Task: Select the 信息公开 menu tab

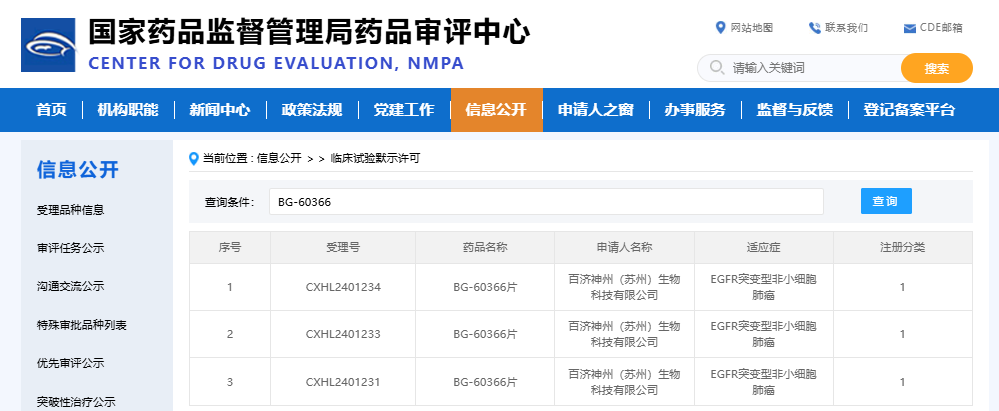Action: 496,110
